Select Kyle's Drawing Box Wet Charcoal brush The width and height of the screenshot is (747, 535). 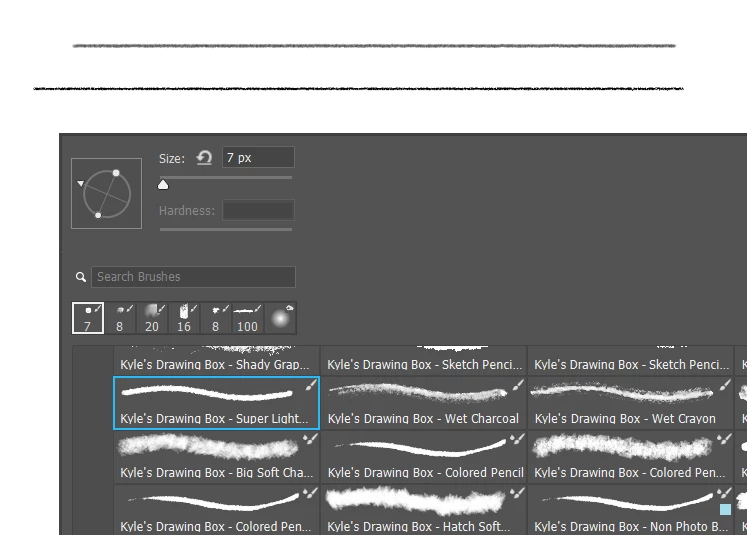[424, 403]
